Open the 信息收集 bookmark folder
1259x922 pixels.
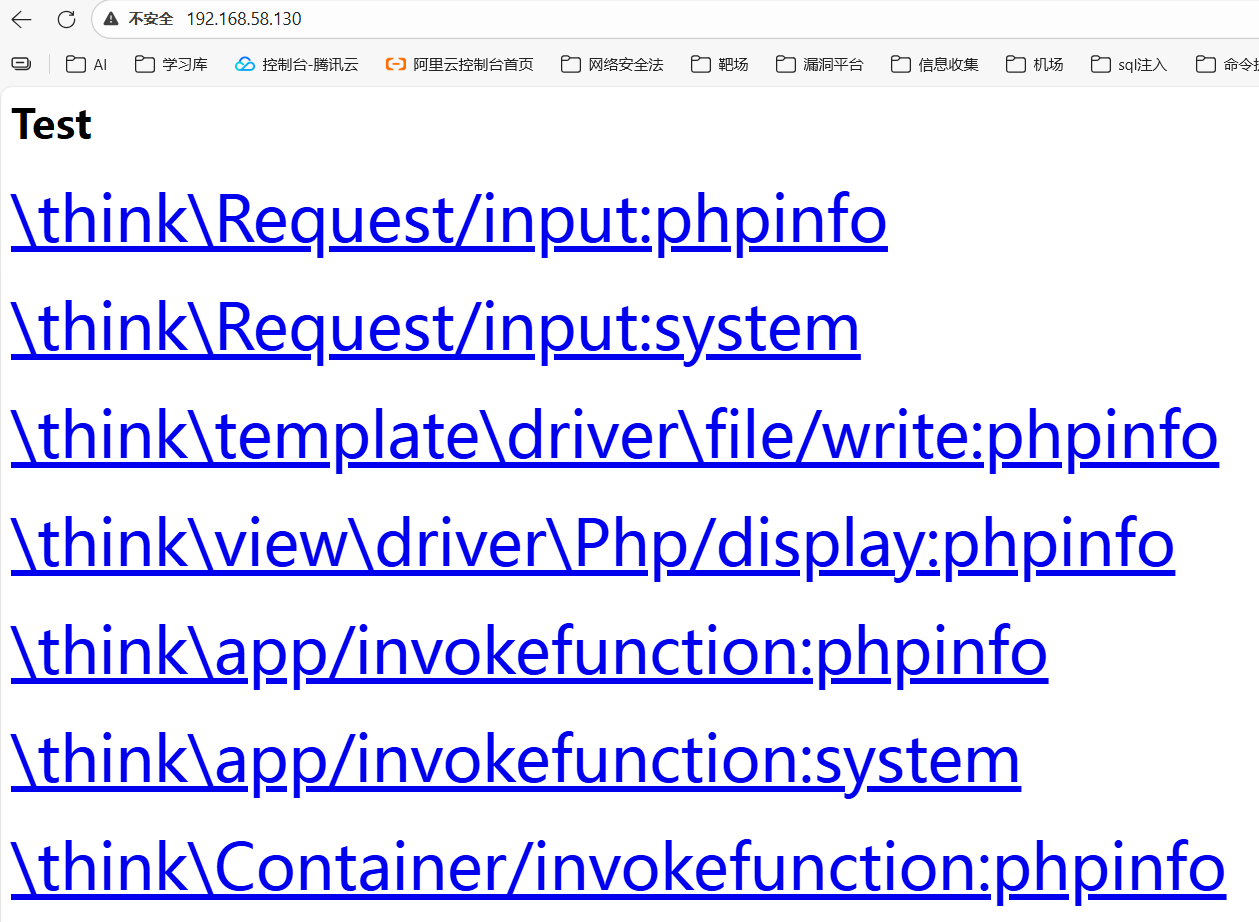click(935, 64)
